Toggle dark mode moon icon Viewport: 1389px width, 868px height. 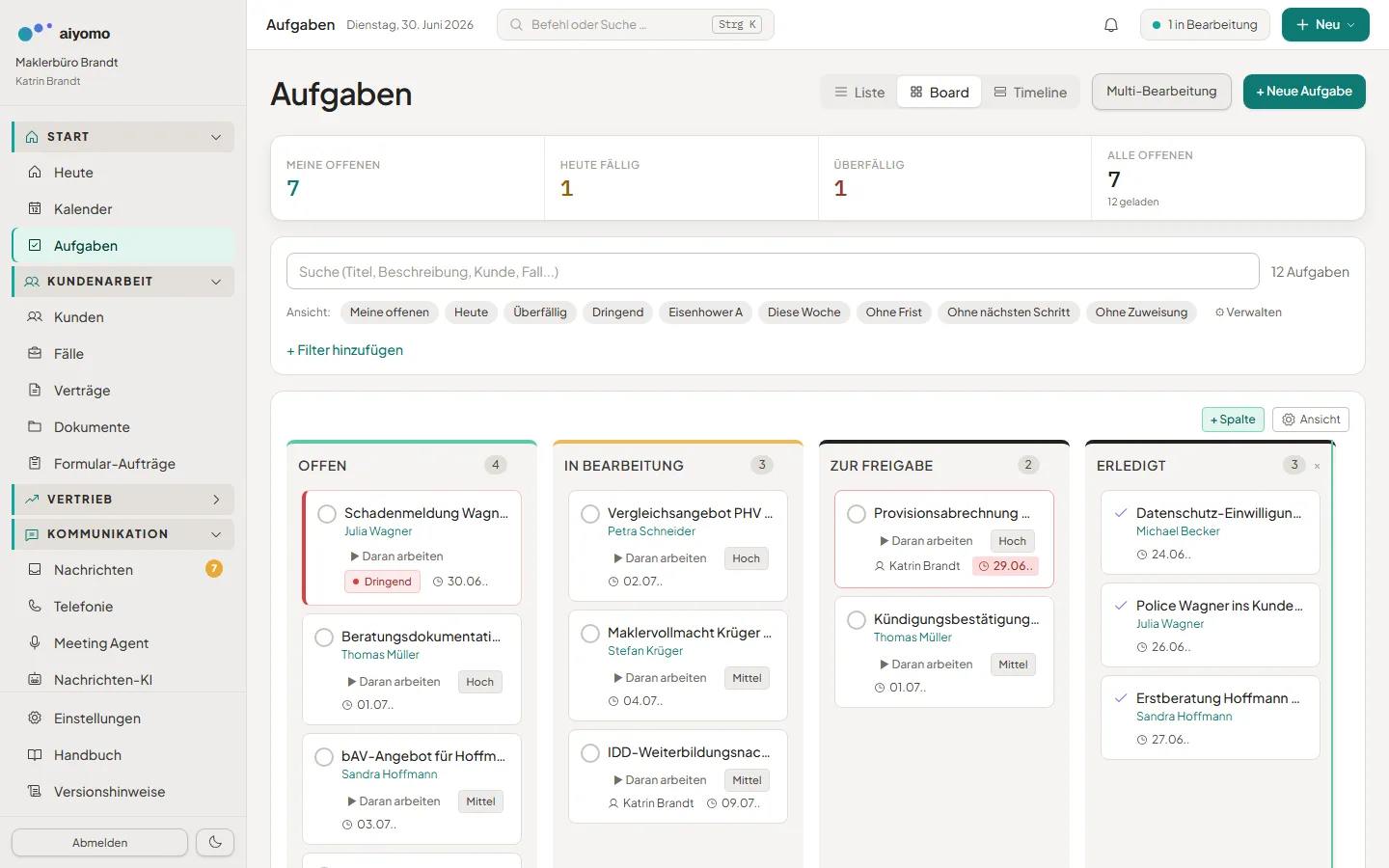215,842
